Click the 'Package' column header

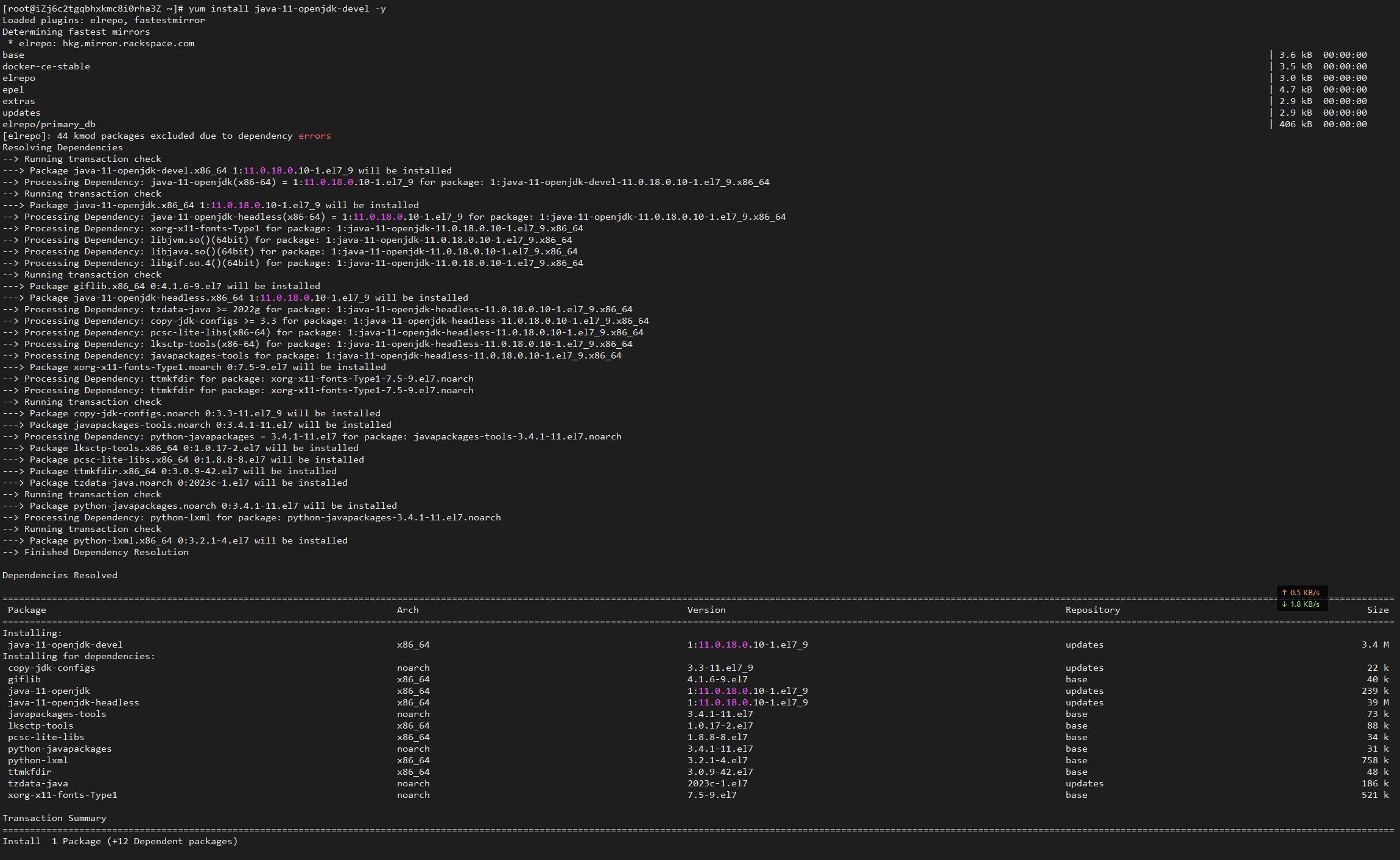click(x=27, y=610)
